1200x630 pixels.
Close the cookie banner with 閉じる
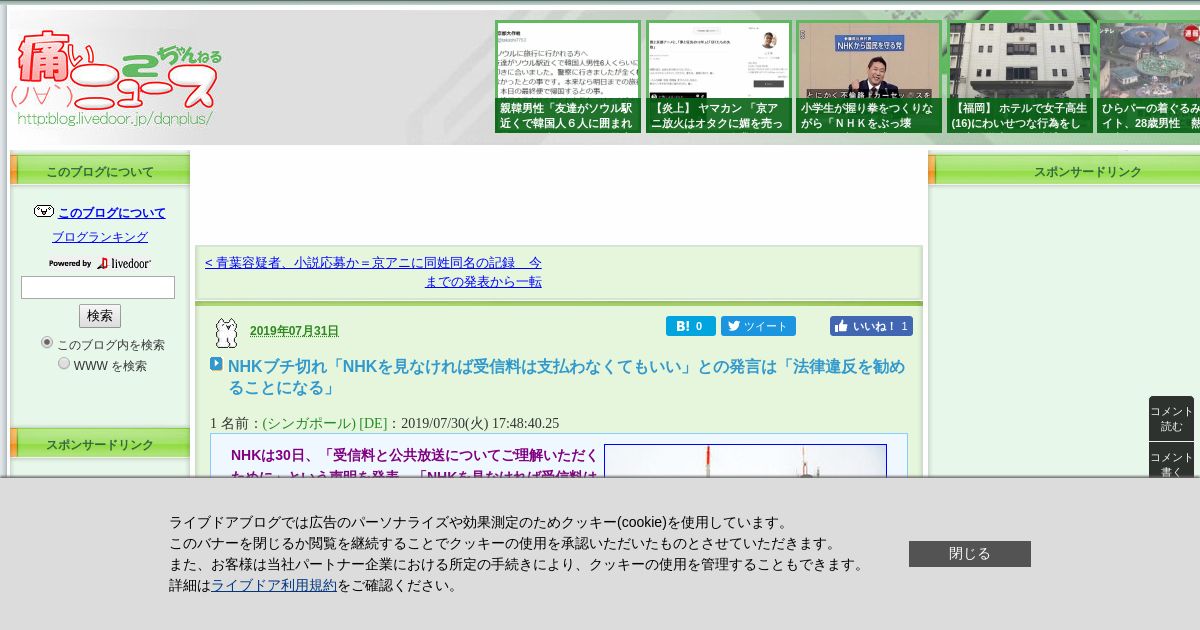coord(970,554)
